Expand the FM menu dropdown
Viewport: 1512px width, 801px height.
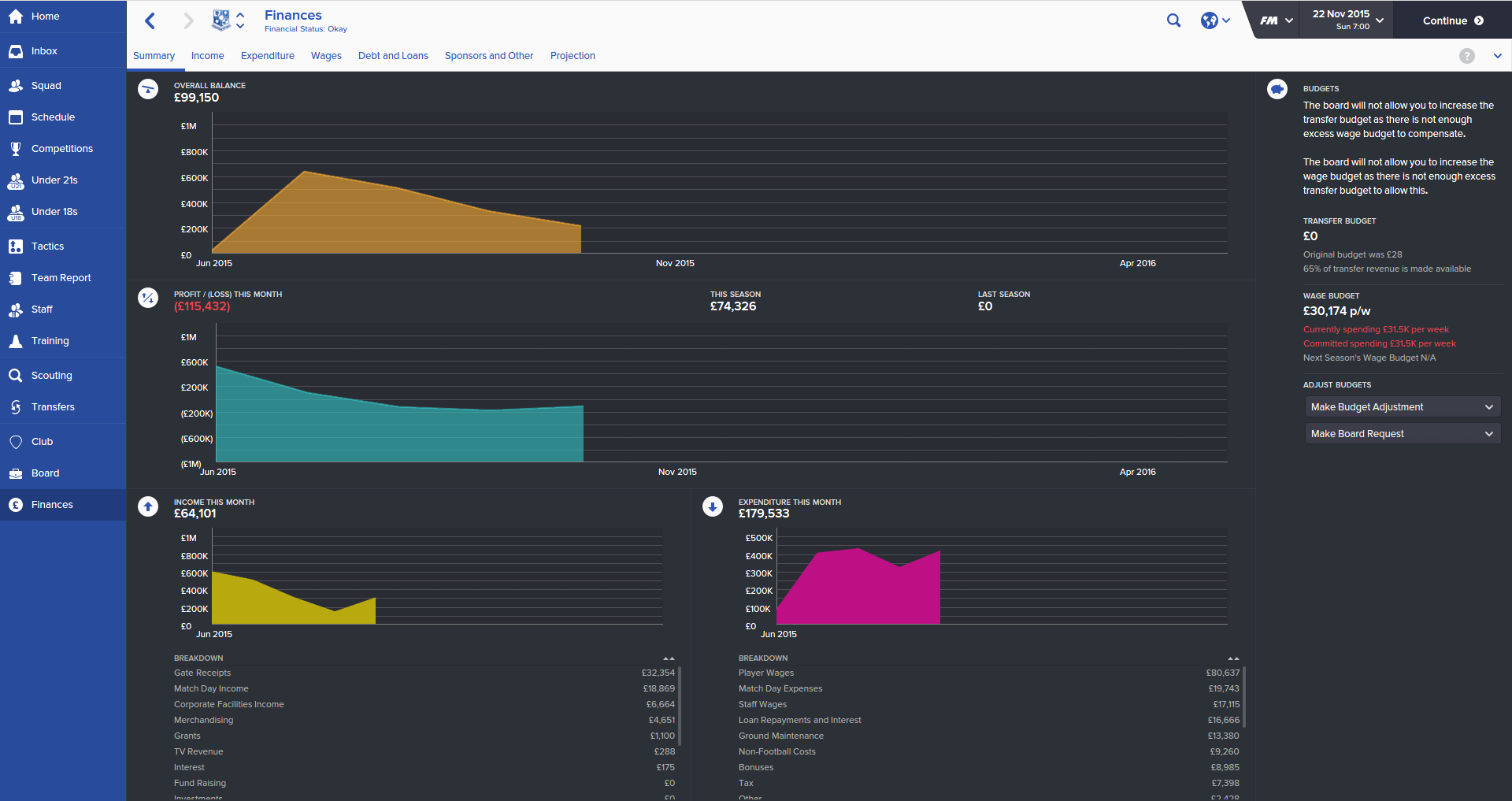click(1276, 20)
